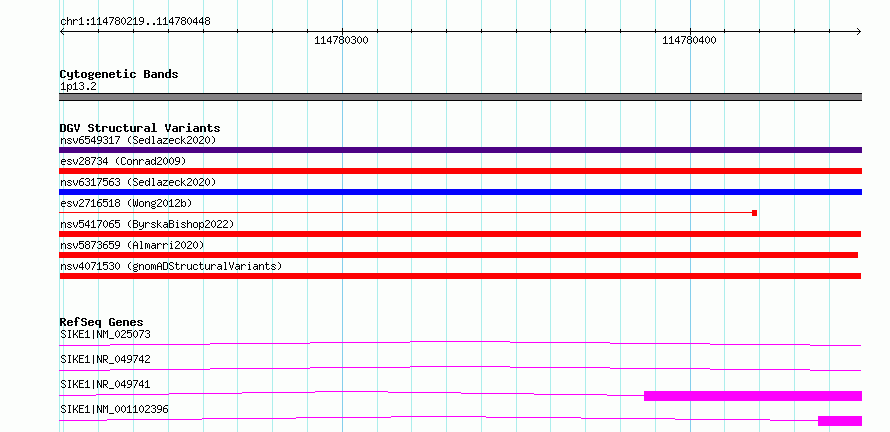
Task: Click the red esv28734 variant bar
Action: [460, 171]
